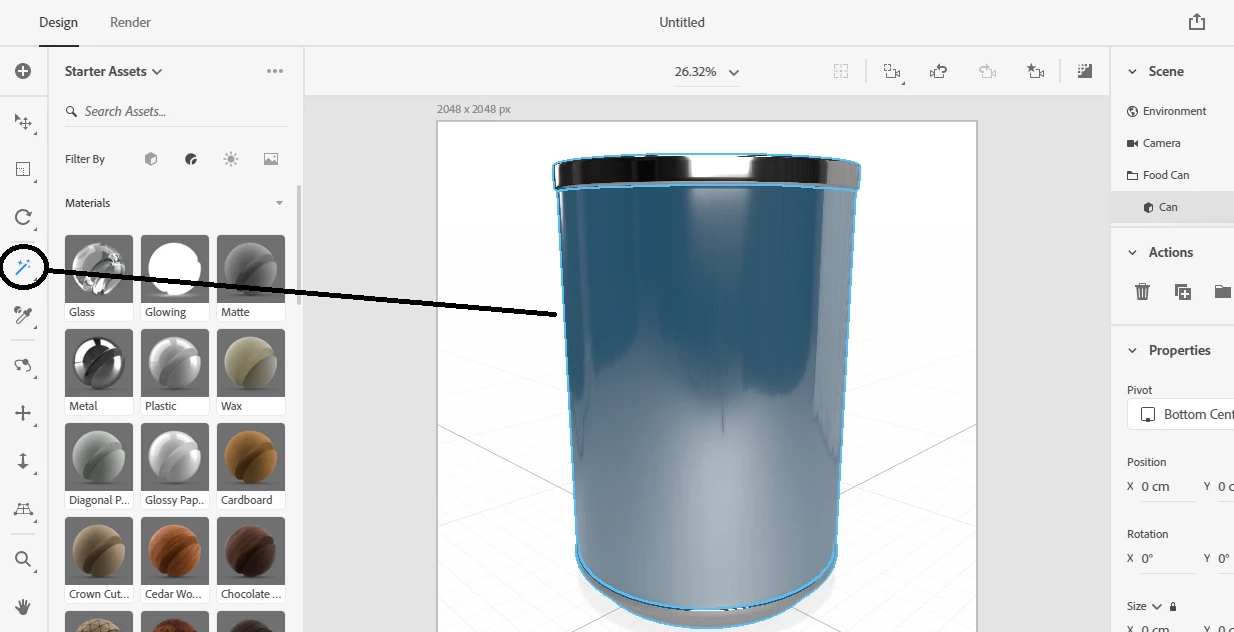Click the Search Assets field
The height and width of the screenshot is (632, 1234).
[x=175, y=111]
